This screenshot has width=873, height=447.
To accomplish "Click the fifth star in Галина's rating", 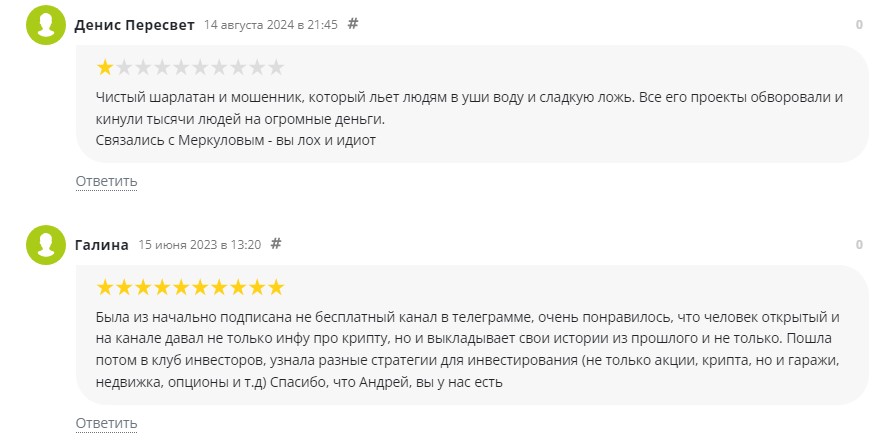I will [180, 288].
